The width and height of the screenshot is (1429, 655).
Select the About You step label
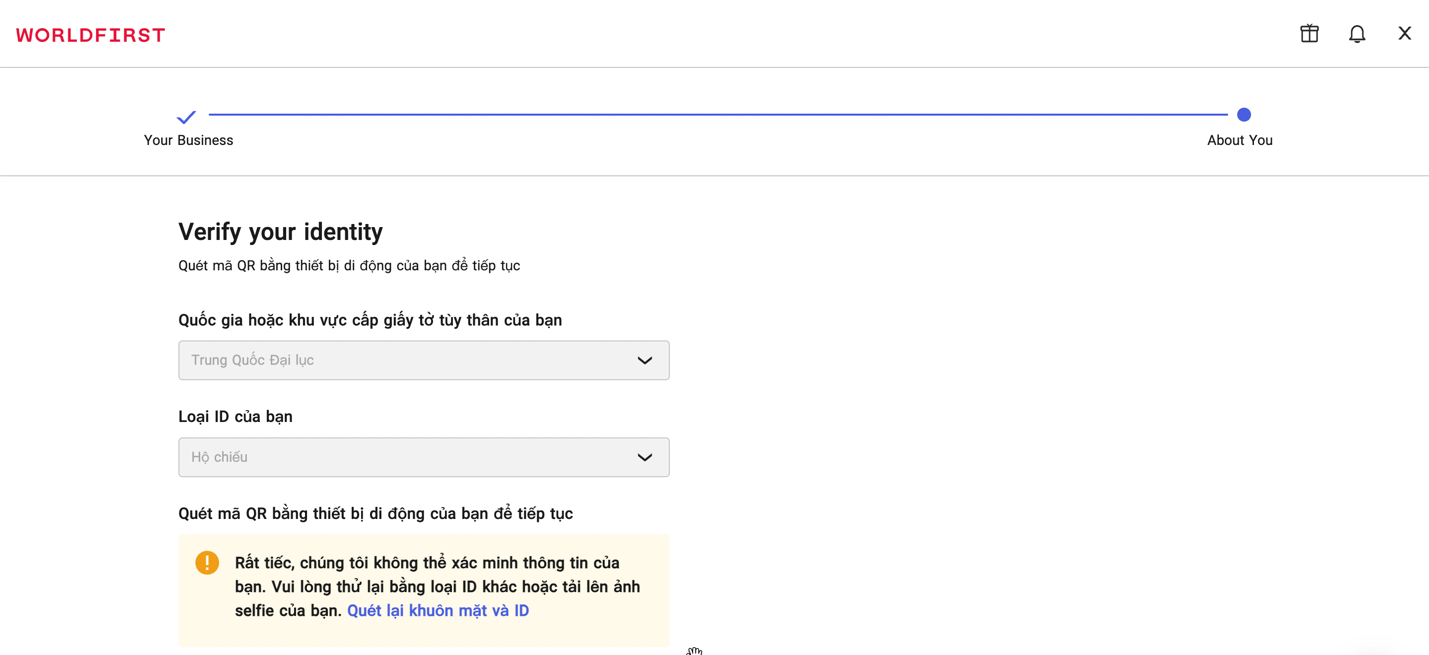(x=1239, y=141)
